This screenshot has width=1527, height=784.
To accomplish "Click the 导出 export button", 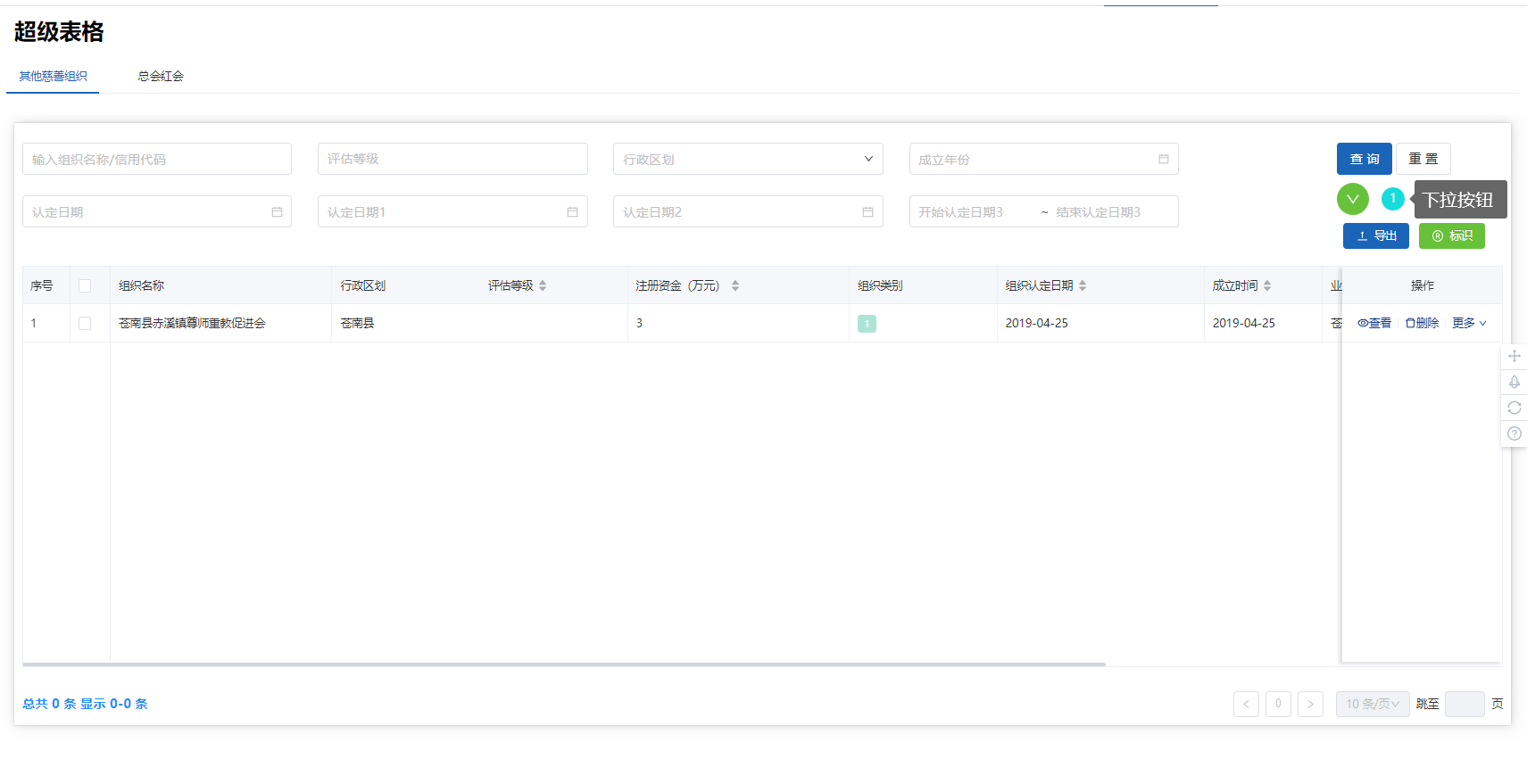I will 1375,235.
